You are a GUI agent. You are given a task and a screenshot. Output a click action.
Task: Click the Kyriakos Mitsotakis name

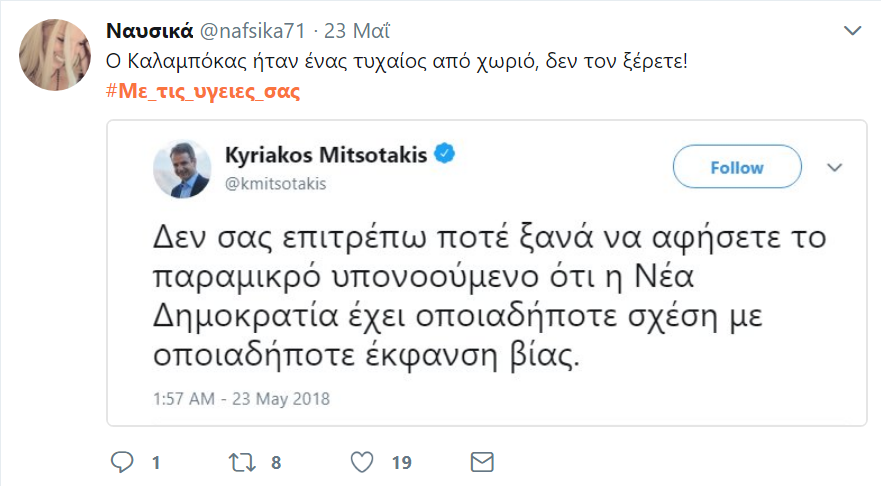325,155
